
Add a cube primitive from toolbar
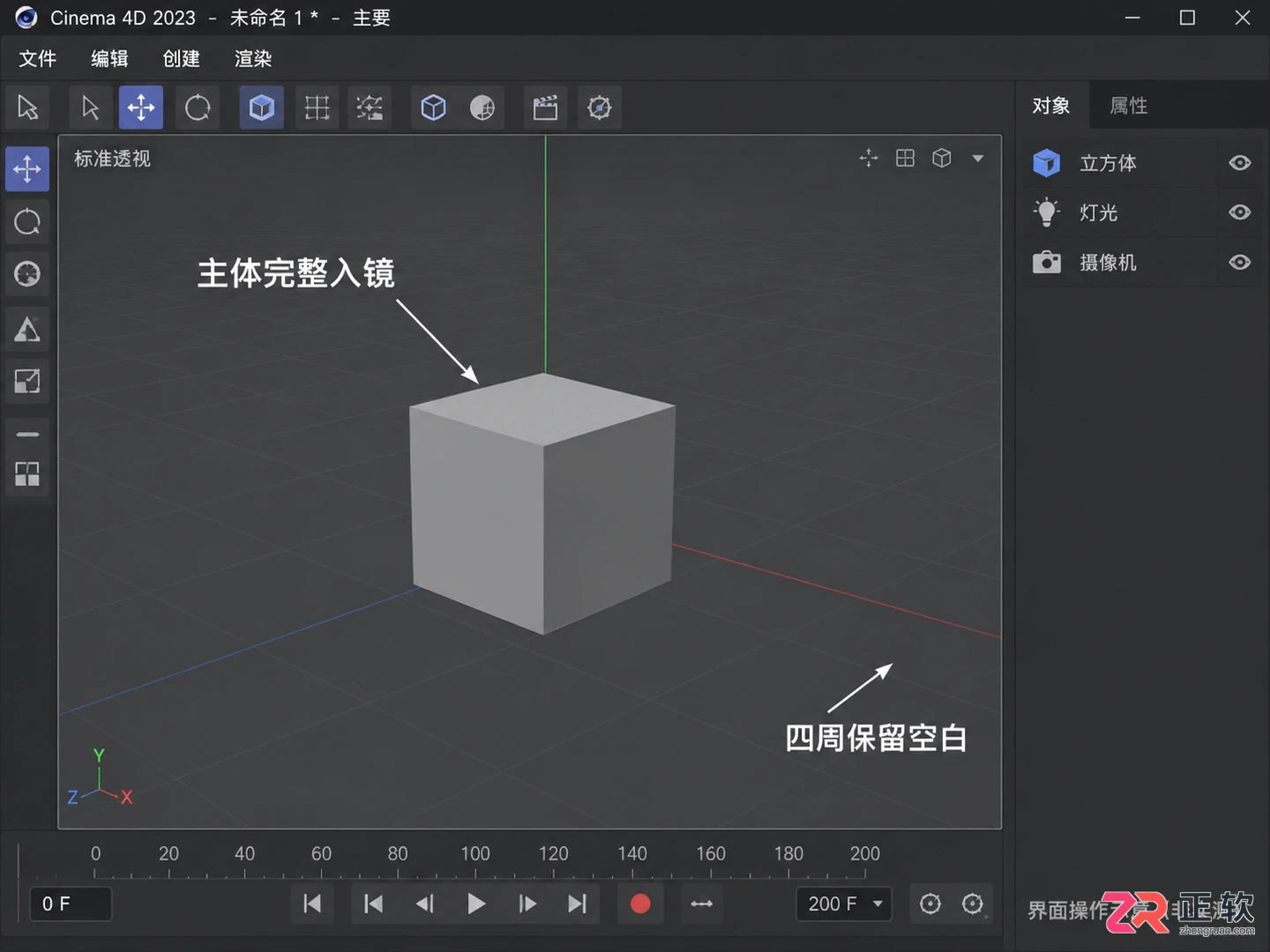(433, 108)
